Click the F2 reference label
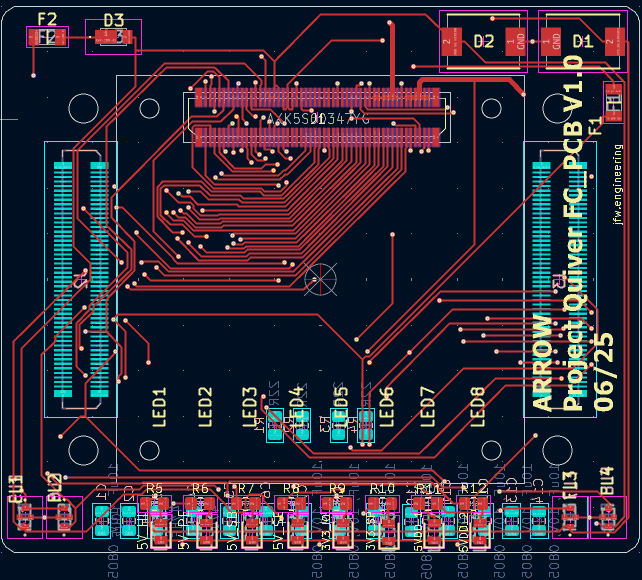The height and width of the screenshot is (580, 642). pyautogui.click(x=47, y=19)
